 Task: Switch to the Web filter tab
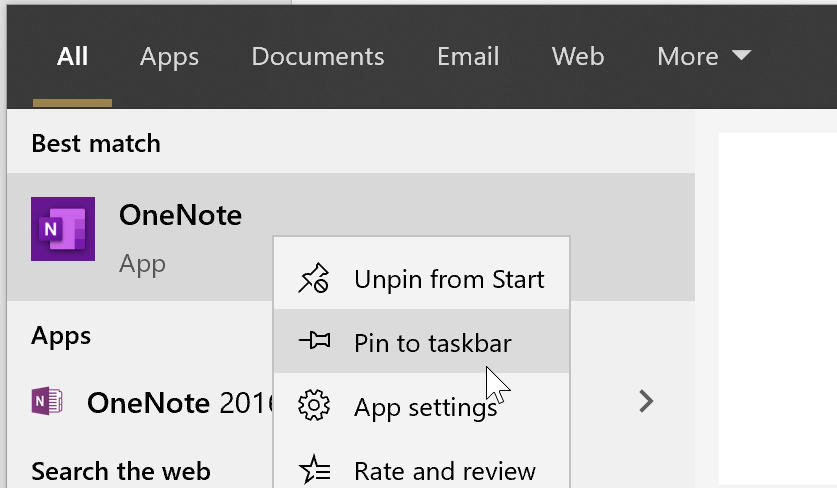coord(578,57)
